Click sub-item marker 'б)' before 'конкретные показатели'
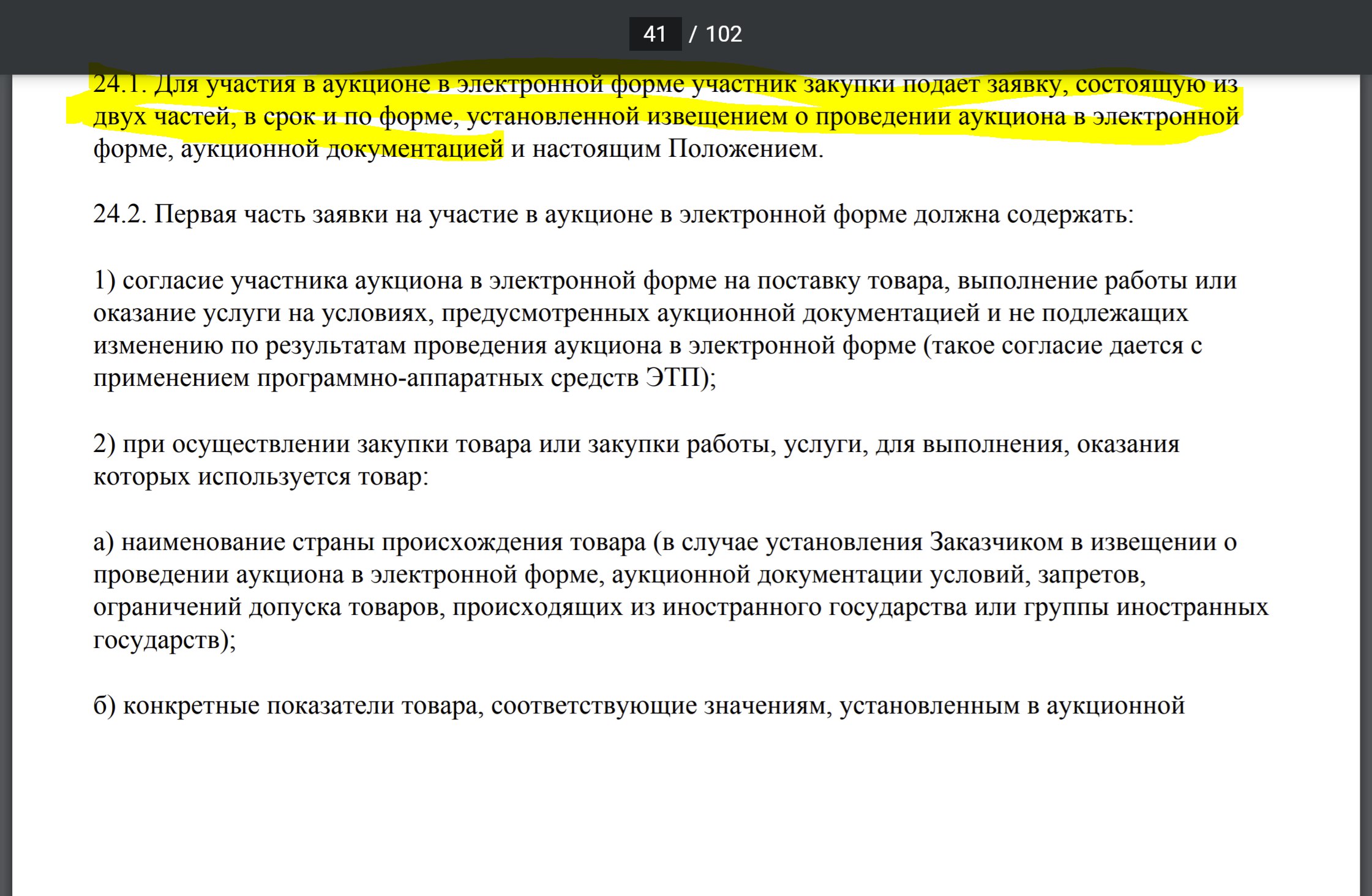This screenshot has height=896, width=1372. coord(104,706)
